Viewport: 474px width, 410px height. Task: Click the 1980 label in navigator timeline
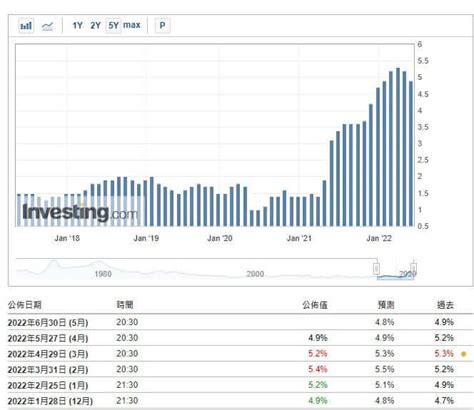click(103, 274)
